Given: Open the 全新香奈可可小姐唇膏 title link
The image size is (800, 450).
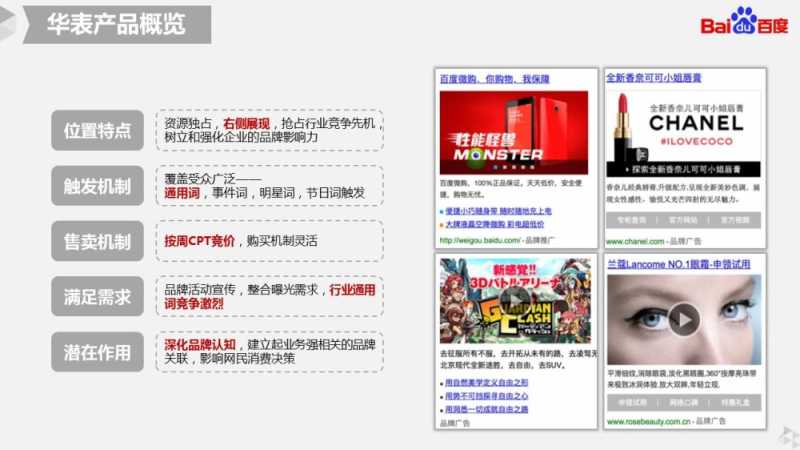Looking at the screenshot, I should 654,78.
